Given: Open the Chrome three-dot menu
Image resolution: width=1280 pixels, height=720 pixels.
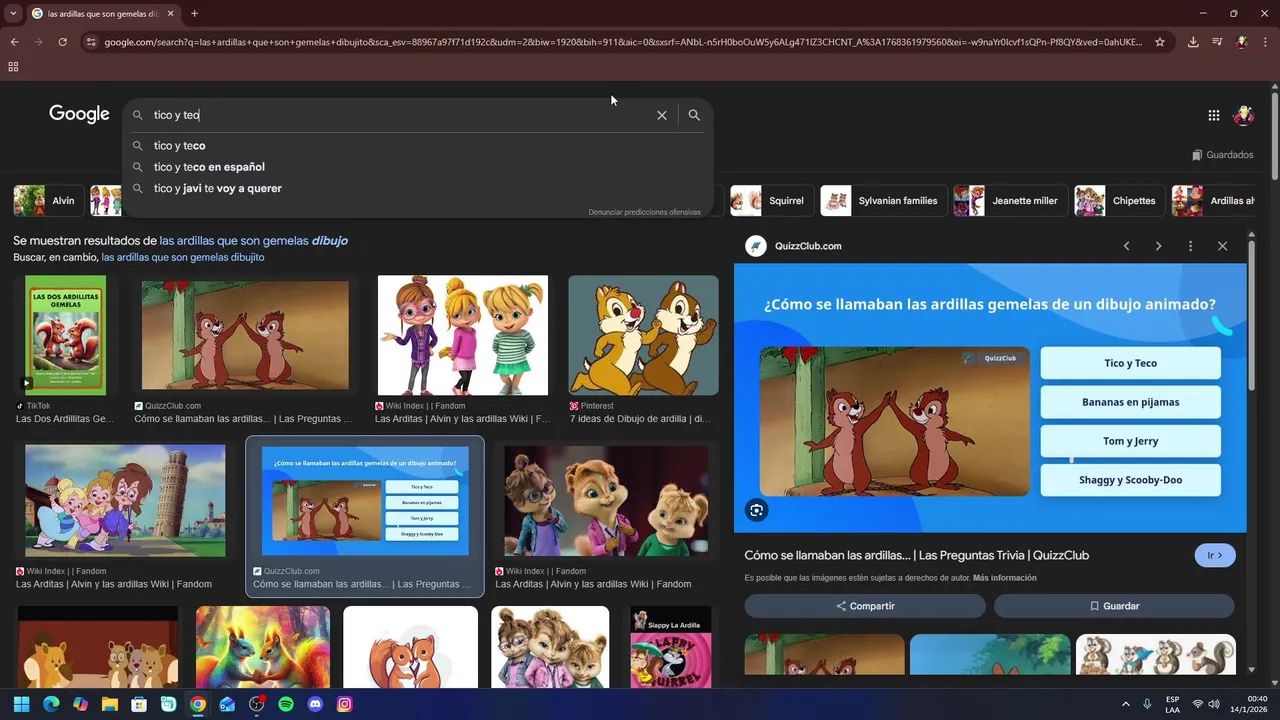Looking at the screenshot, I should coord(1265,42).
